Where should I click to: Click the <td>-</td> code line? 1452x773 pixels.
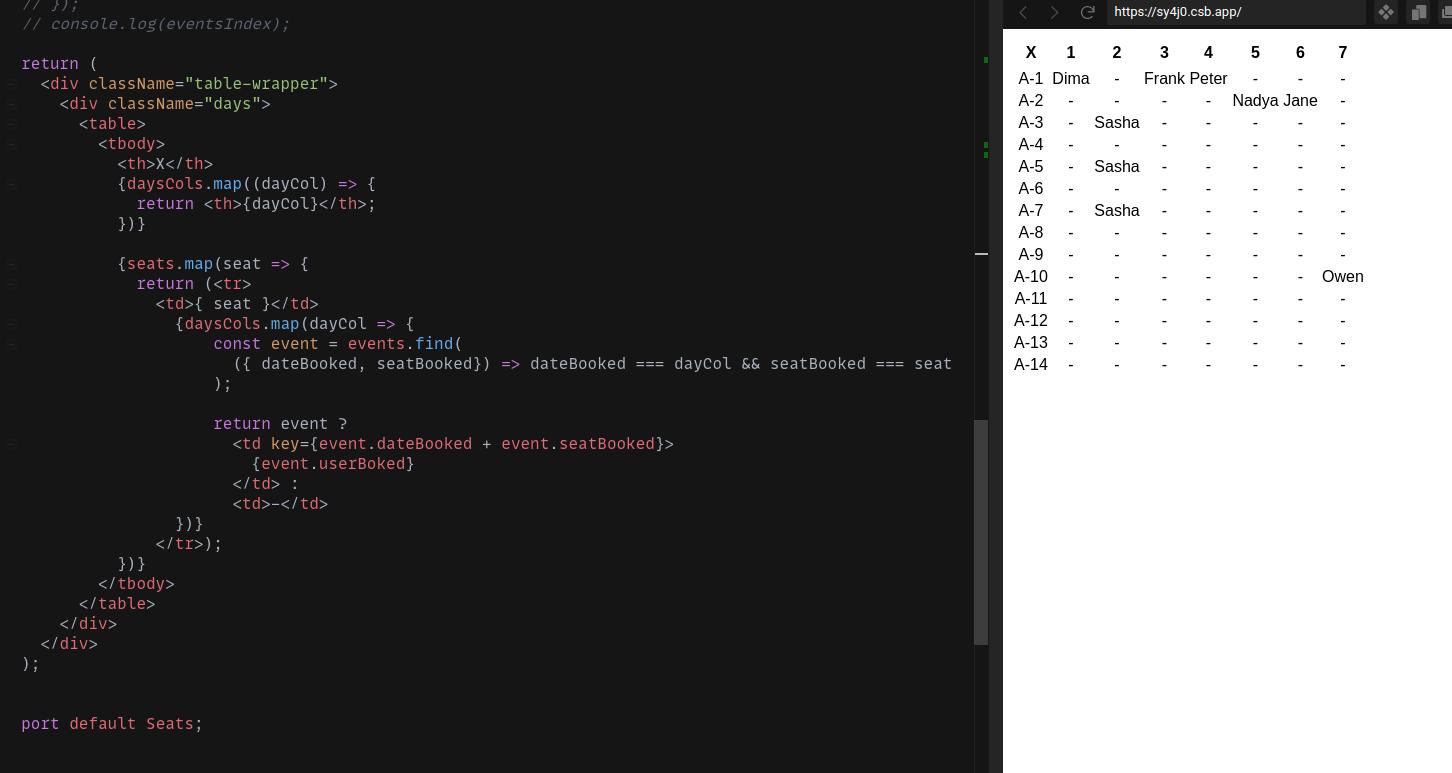(x=280, y=504)
